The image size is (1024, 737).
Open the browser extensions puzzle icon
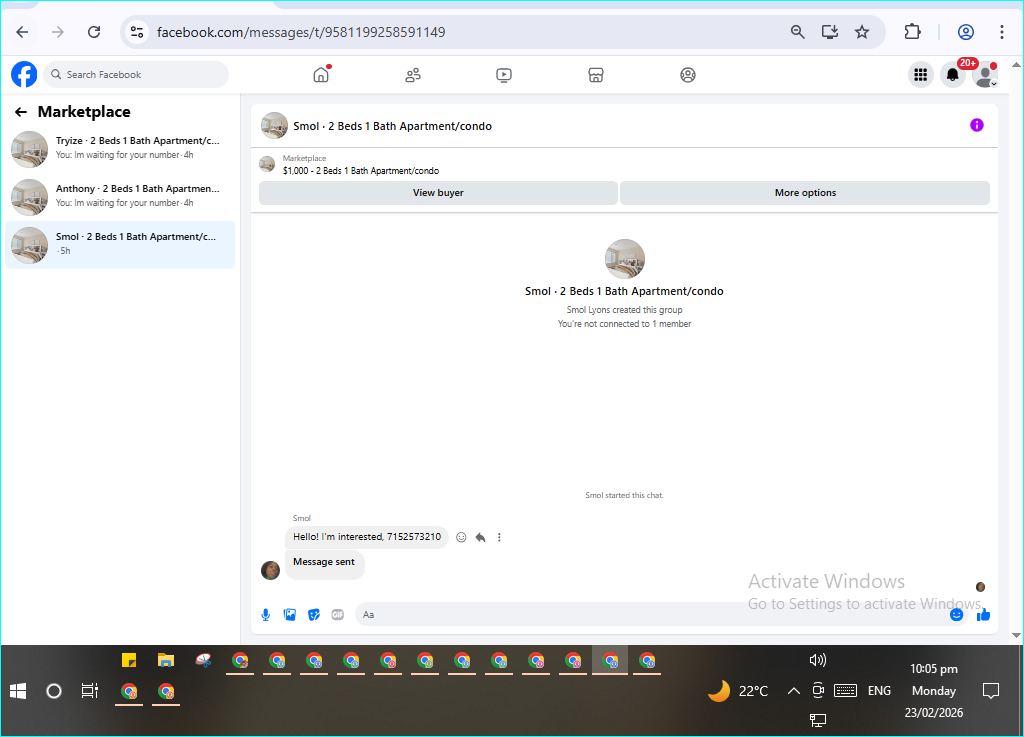912,32
